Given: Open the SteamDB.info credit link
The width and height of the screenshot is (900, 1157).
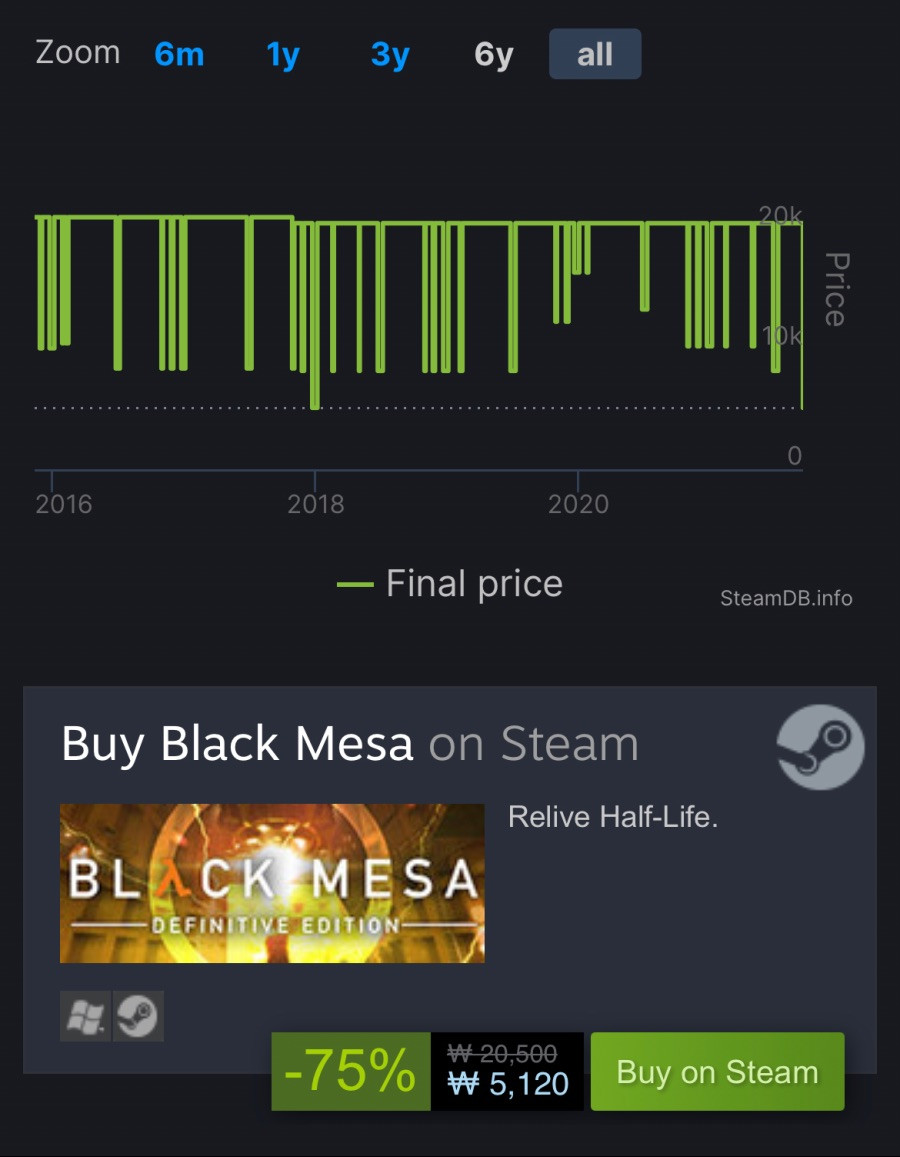Looking at the screenshot, I should (786, 598).
